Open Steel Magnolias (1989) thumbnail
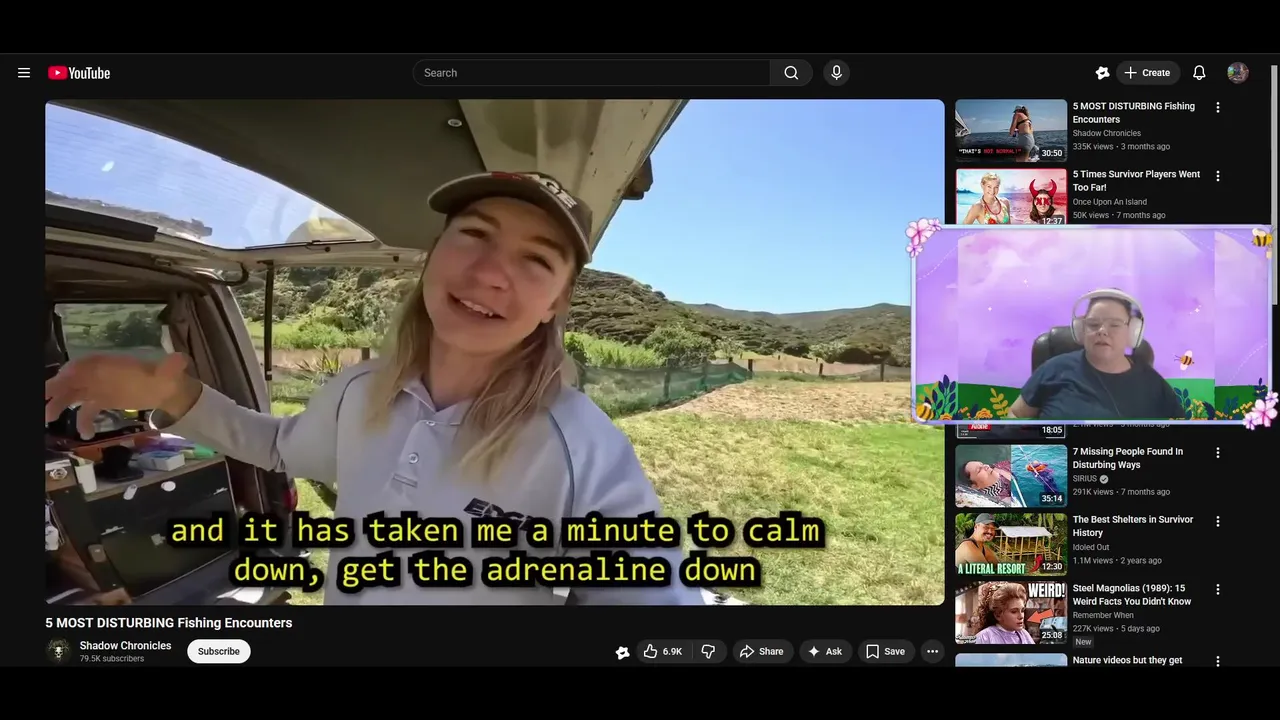This screenshot has height=720, width=1280. 1011,613
